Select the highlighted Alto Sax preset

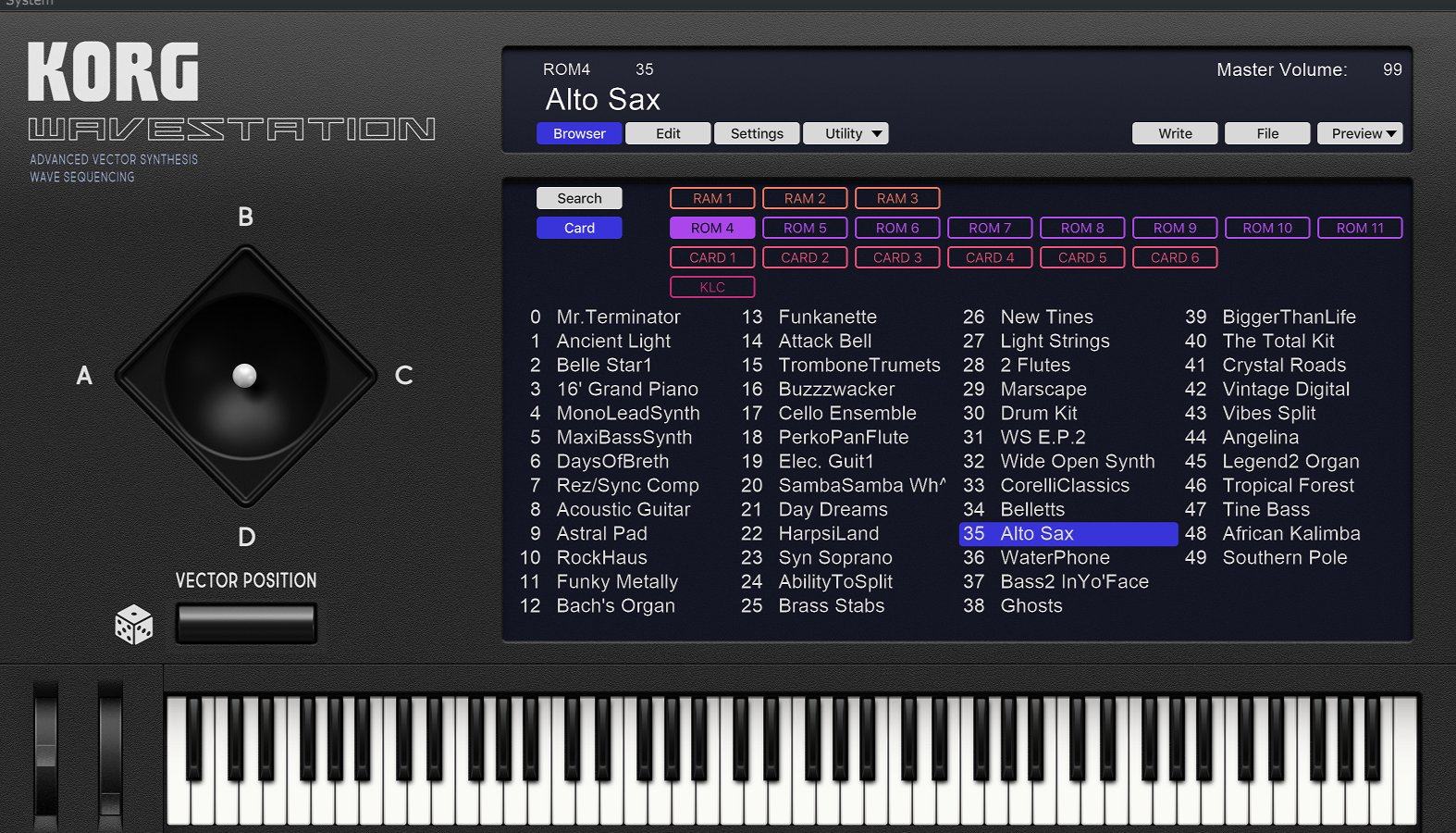[1068, 533]
